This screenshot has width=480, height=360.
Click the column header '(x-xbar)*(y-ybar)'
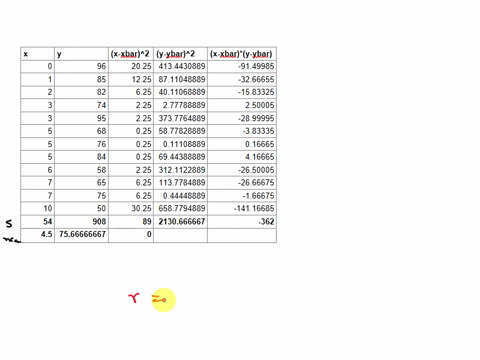241,54
